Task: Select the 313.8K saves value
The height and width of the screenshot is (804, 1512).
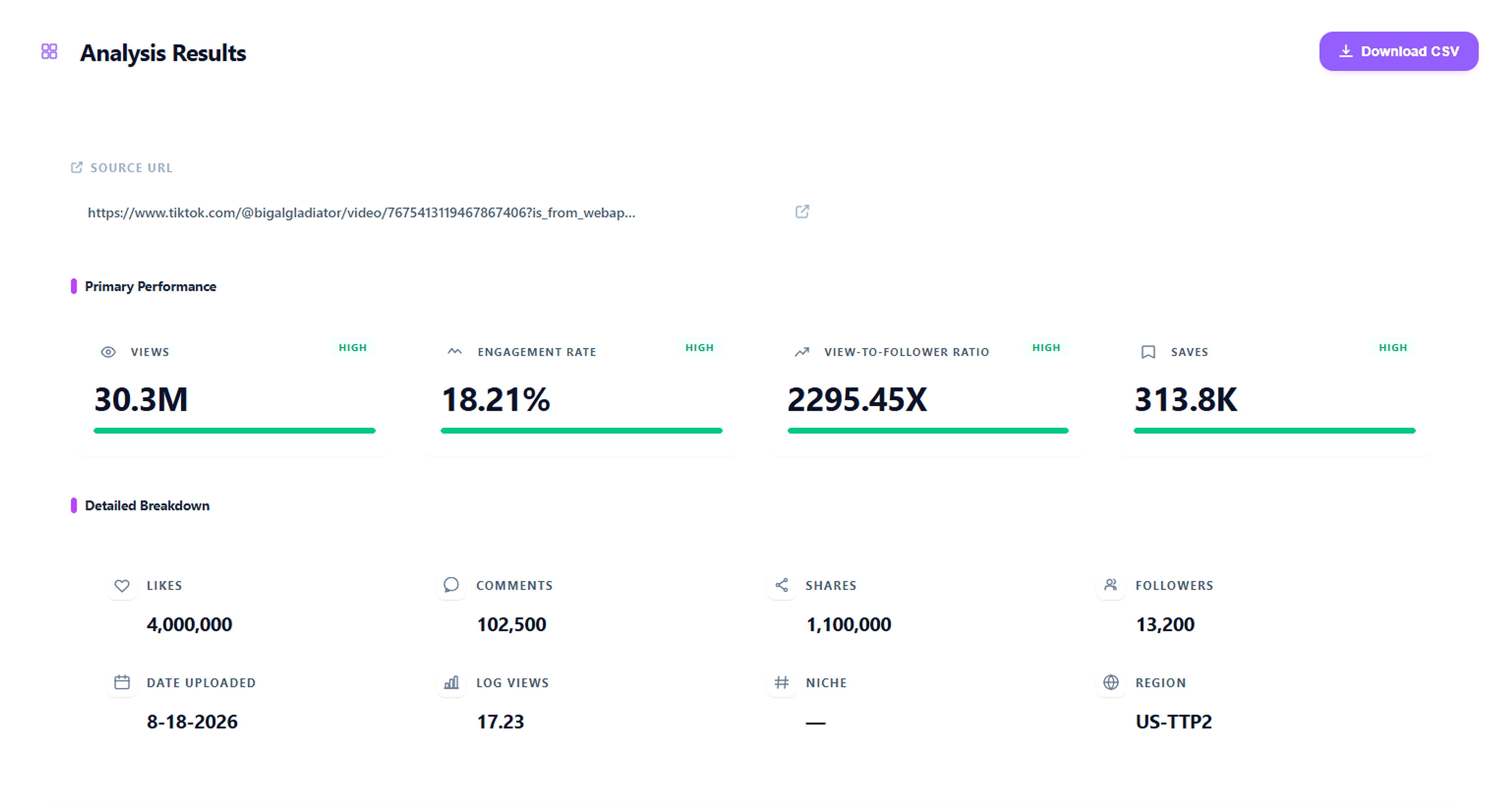Action: (x=1186, y=400)
